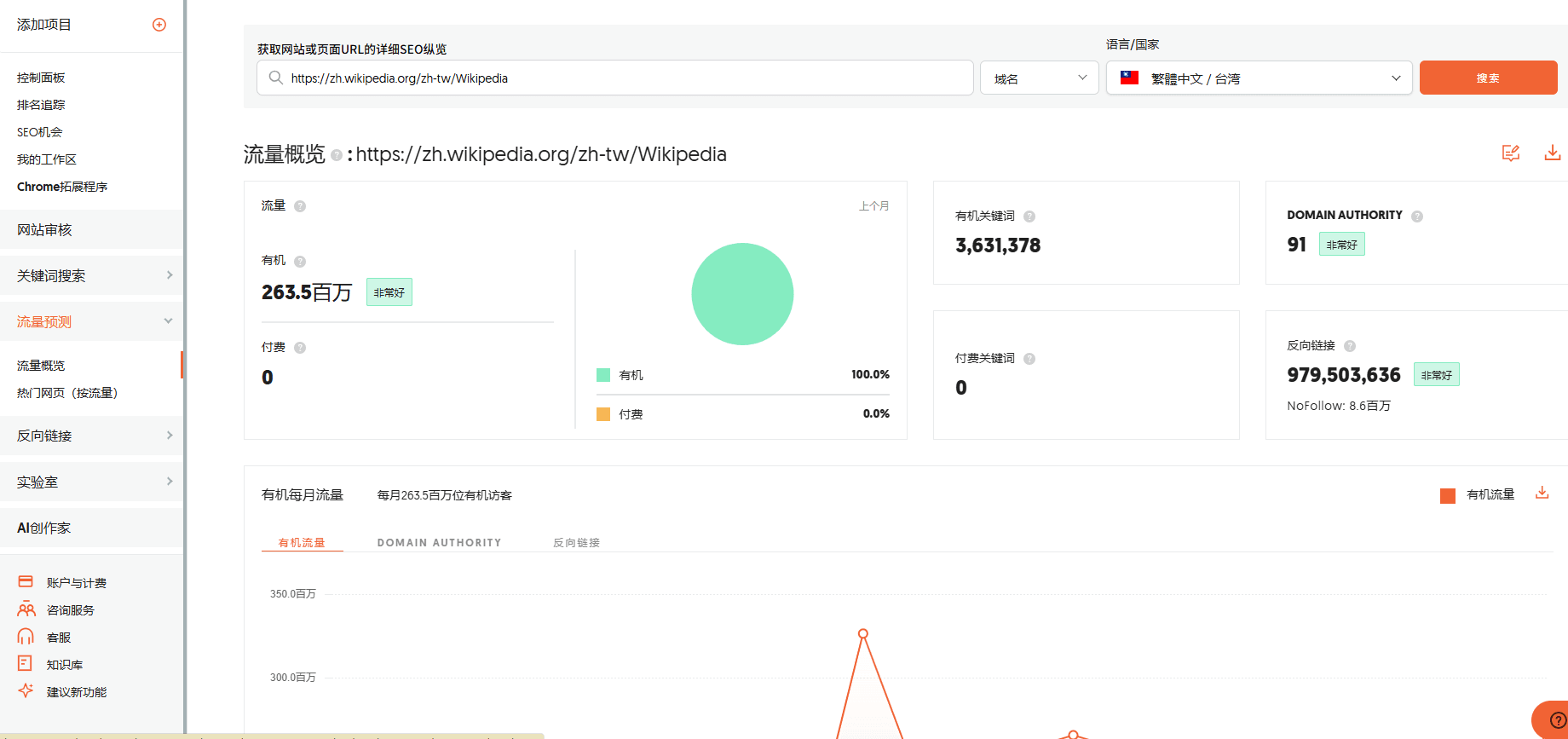Open help bubble in bottom corner
Viewport: 1568px width, 739px height.
1558,720
